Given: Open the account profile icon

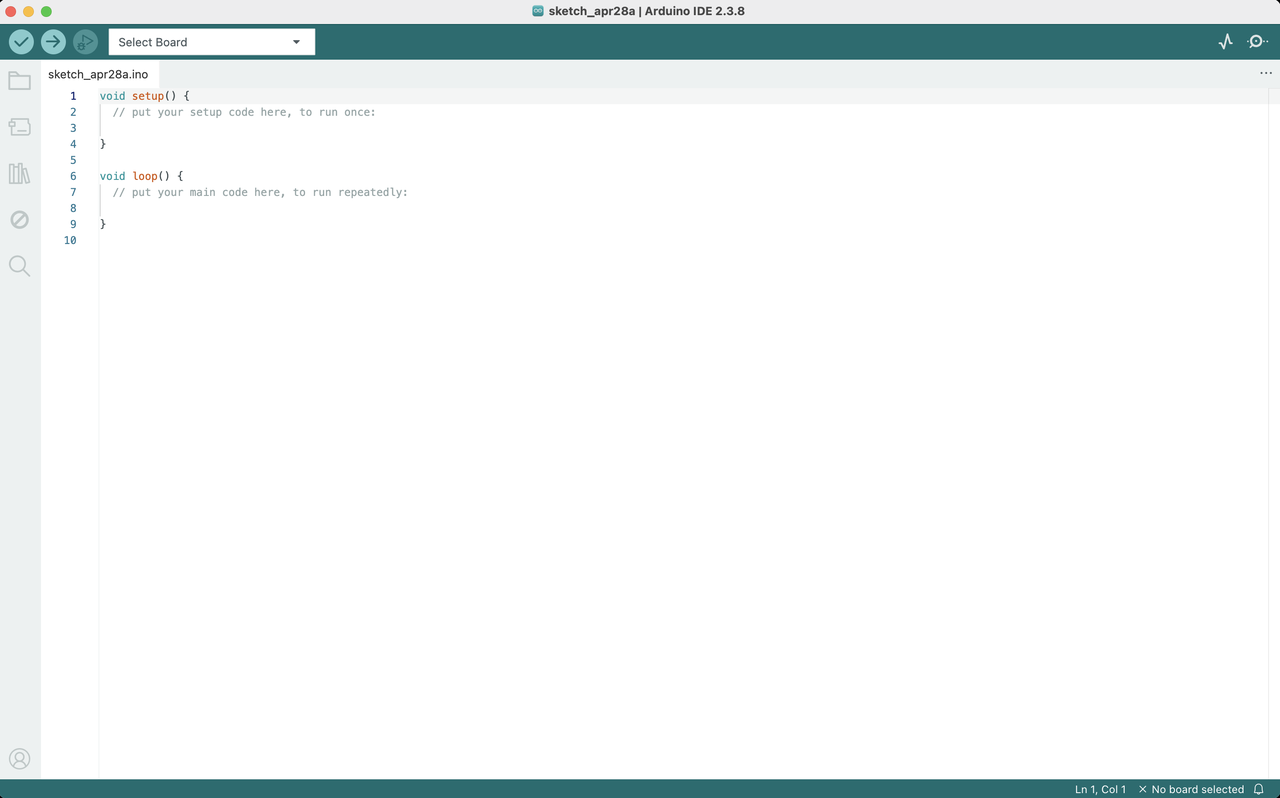Looking at the screenshot, I should point(19,759).
